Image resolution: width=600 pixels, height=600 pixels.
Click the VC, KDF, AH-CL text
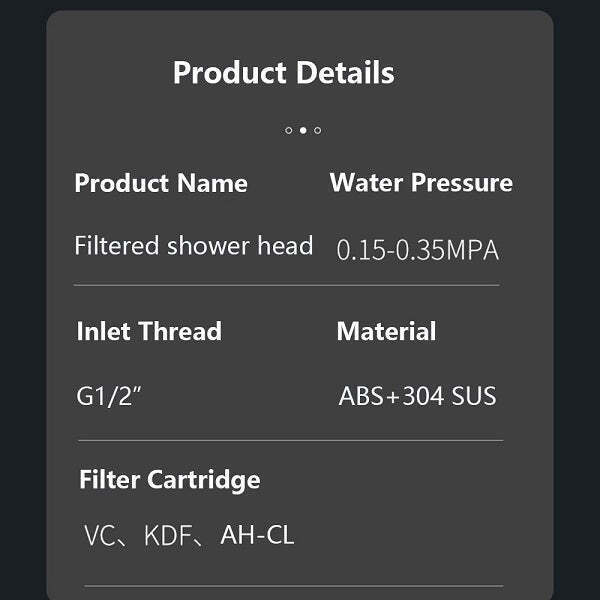(189, 535)
